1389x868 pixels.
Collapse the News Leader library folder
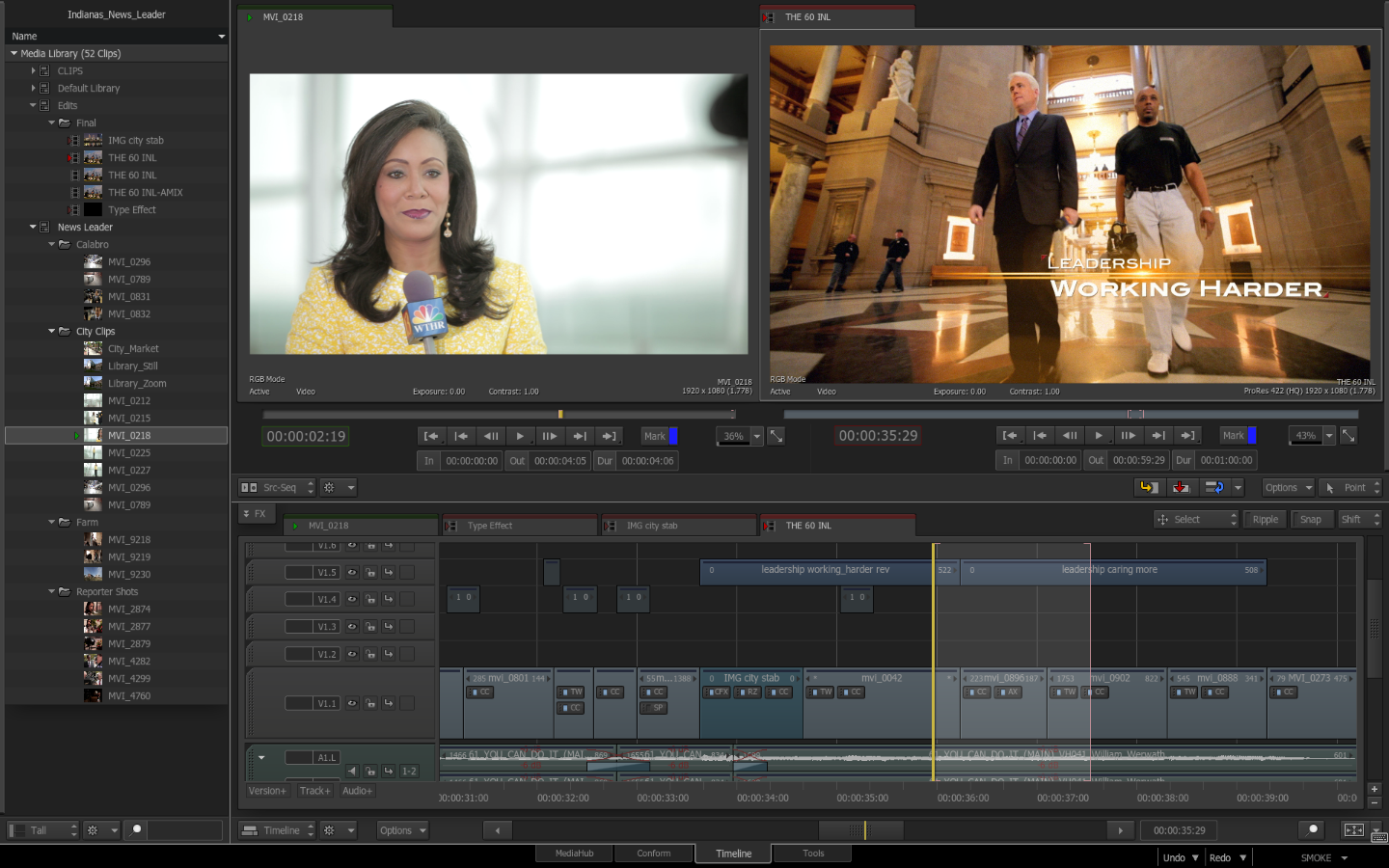coord(33,228)
